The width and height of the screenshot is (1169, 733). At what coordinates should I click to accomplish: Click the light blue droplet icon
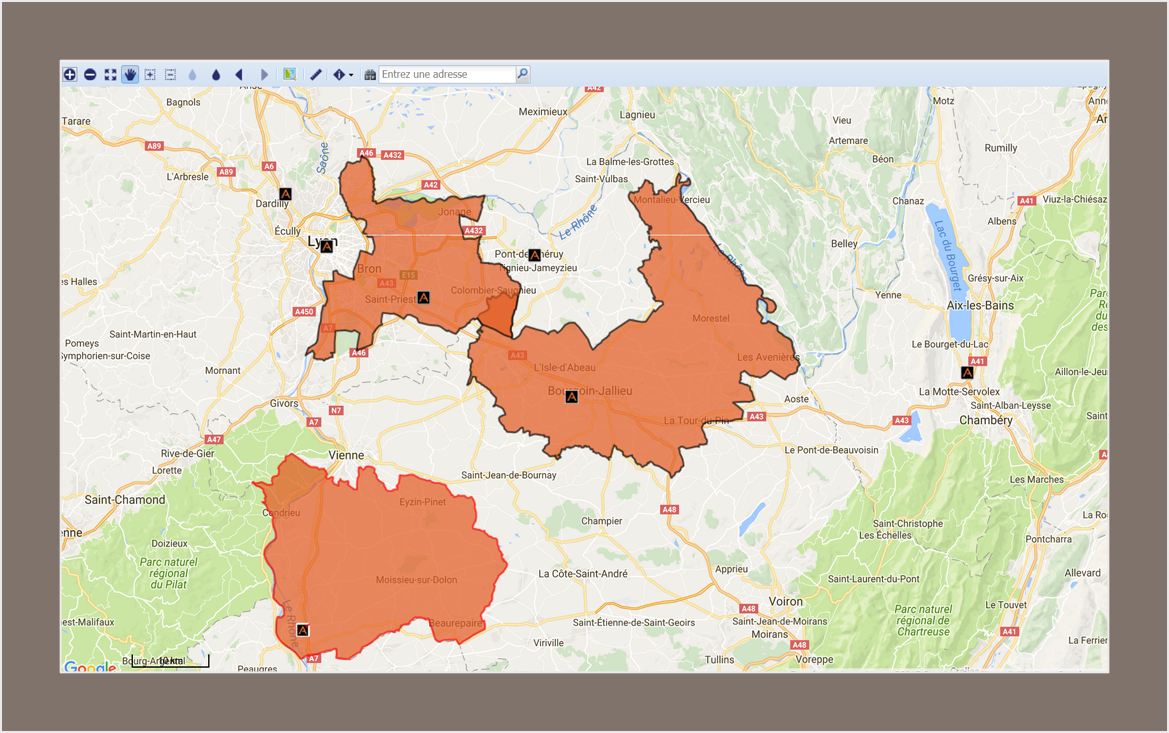coord(192,75)
